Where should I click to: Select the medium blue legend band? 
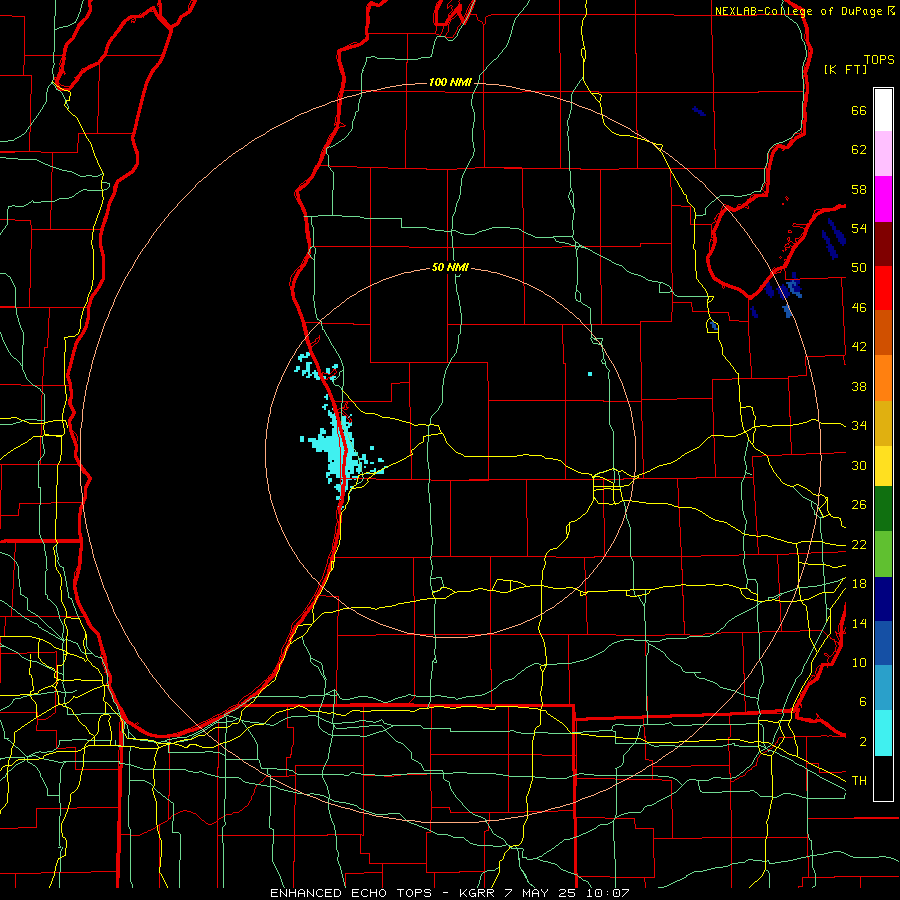tap(883, 643)
